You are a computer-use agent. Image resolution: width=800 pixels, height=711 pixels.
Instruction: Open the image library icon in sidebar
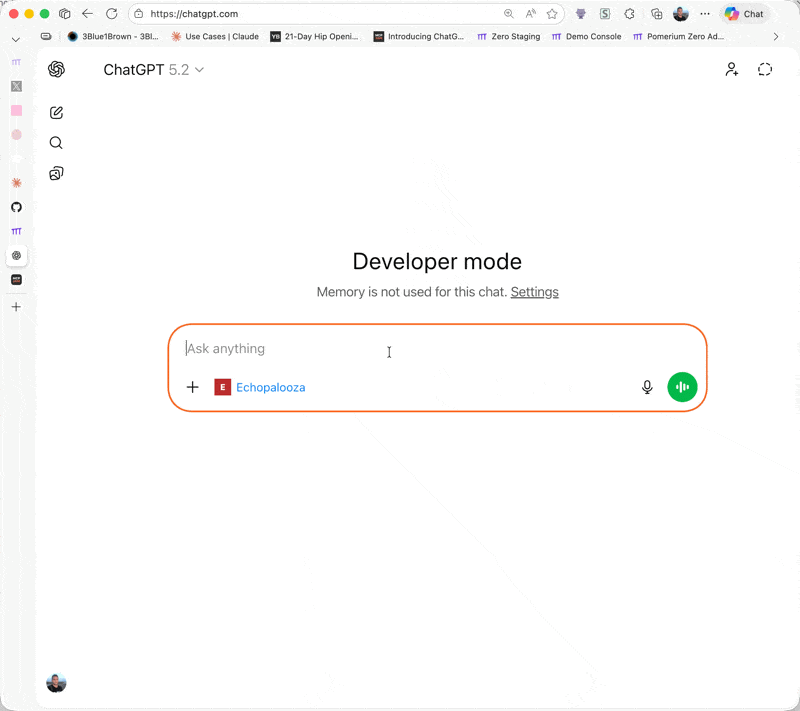click(56, 172)
